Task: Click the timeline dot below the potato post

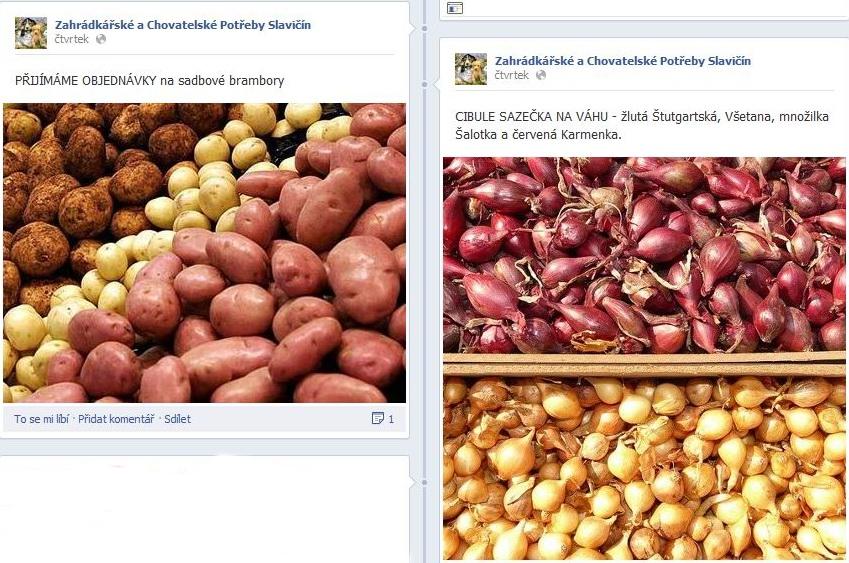Action: click(x=424, y=482)
